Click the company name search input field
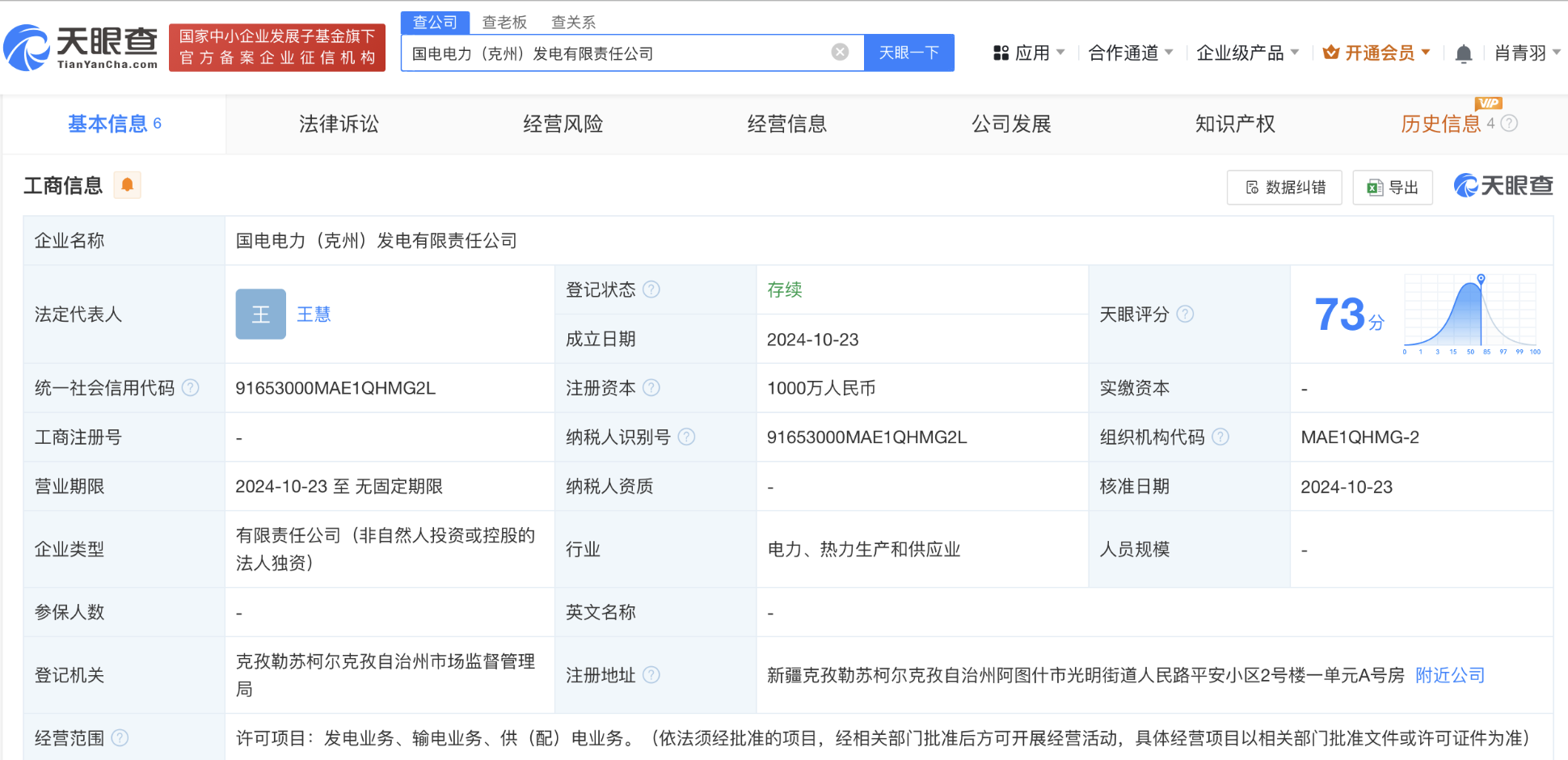1568x760 pixels. (x=614, y=53)
